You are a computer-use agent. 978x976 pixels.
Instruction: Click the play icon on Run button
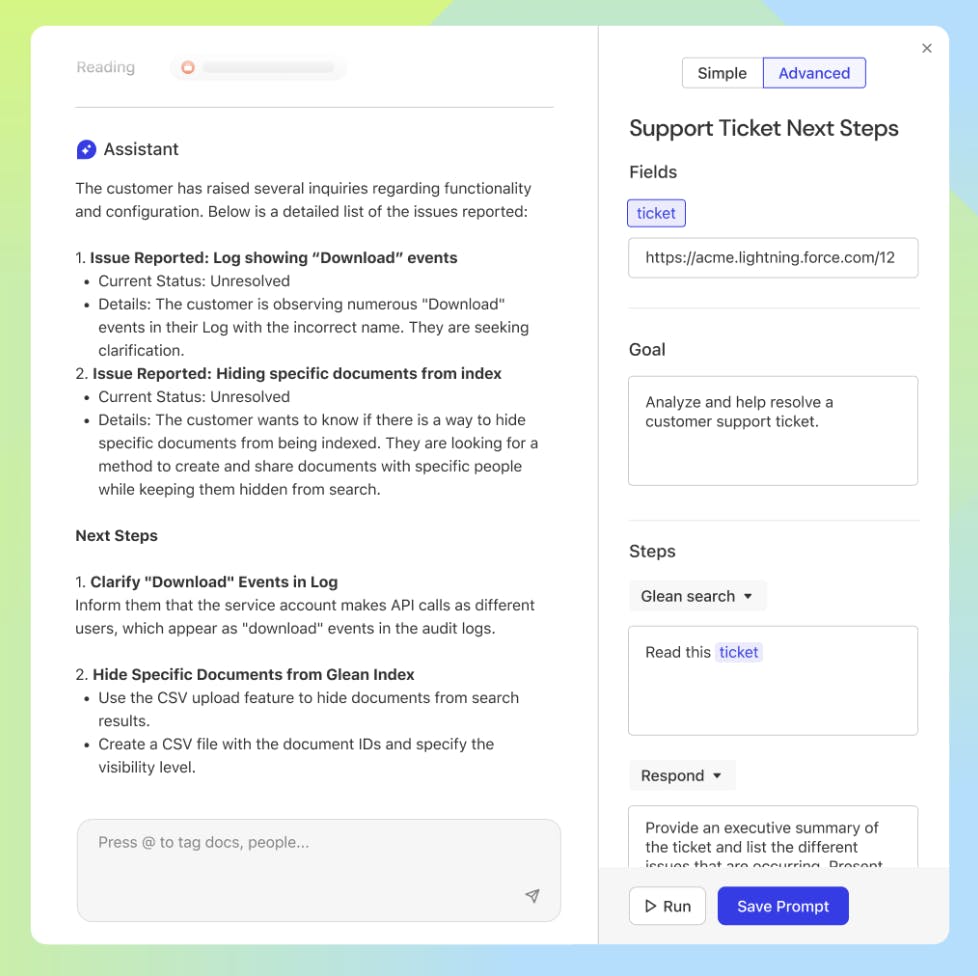click(650, 906)
